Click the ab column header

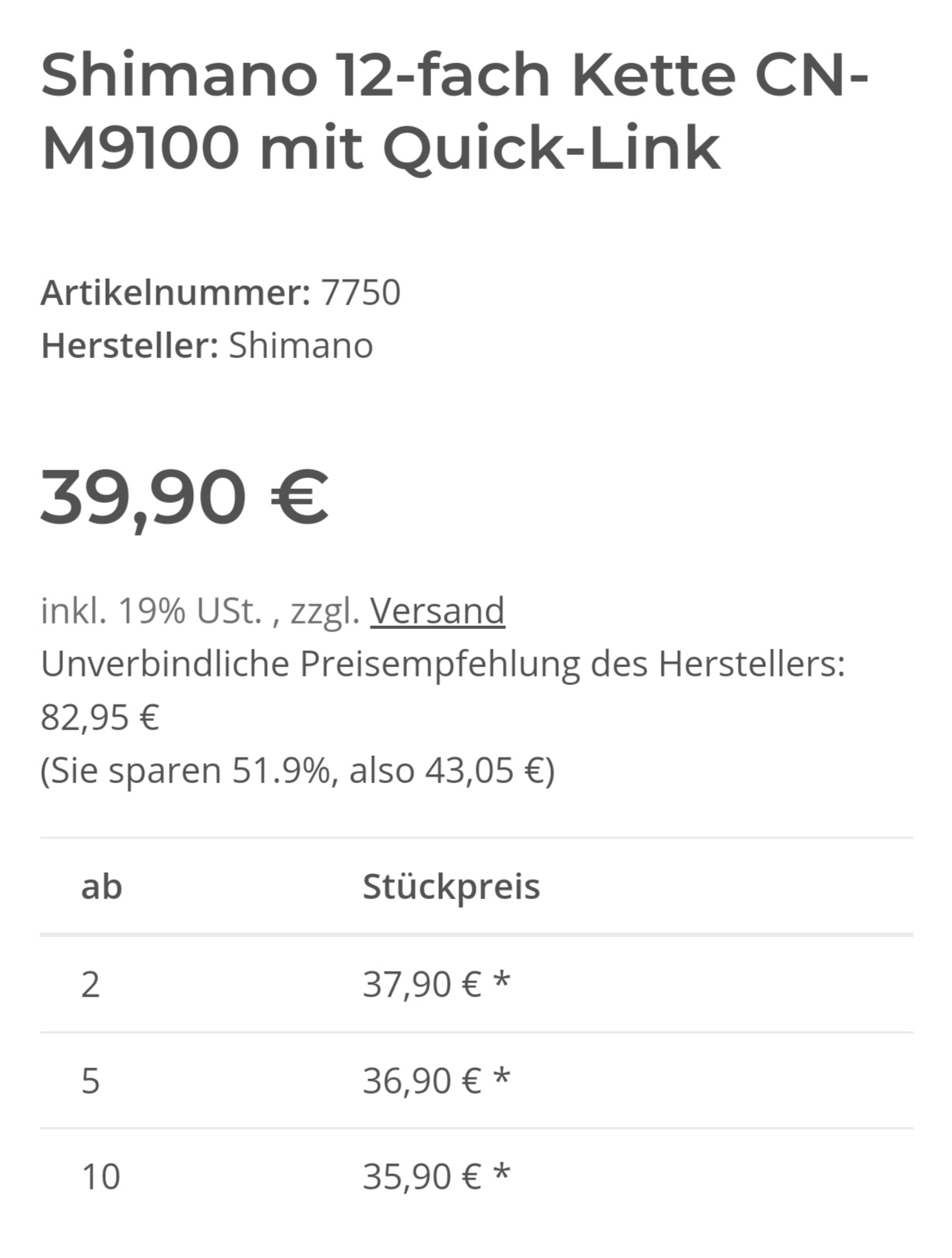(102, 887)
